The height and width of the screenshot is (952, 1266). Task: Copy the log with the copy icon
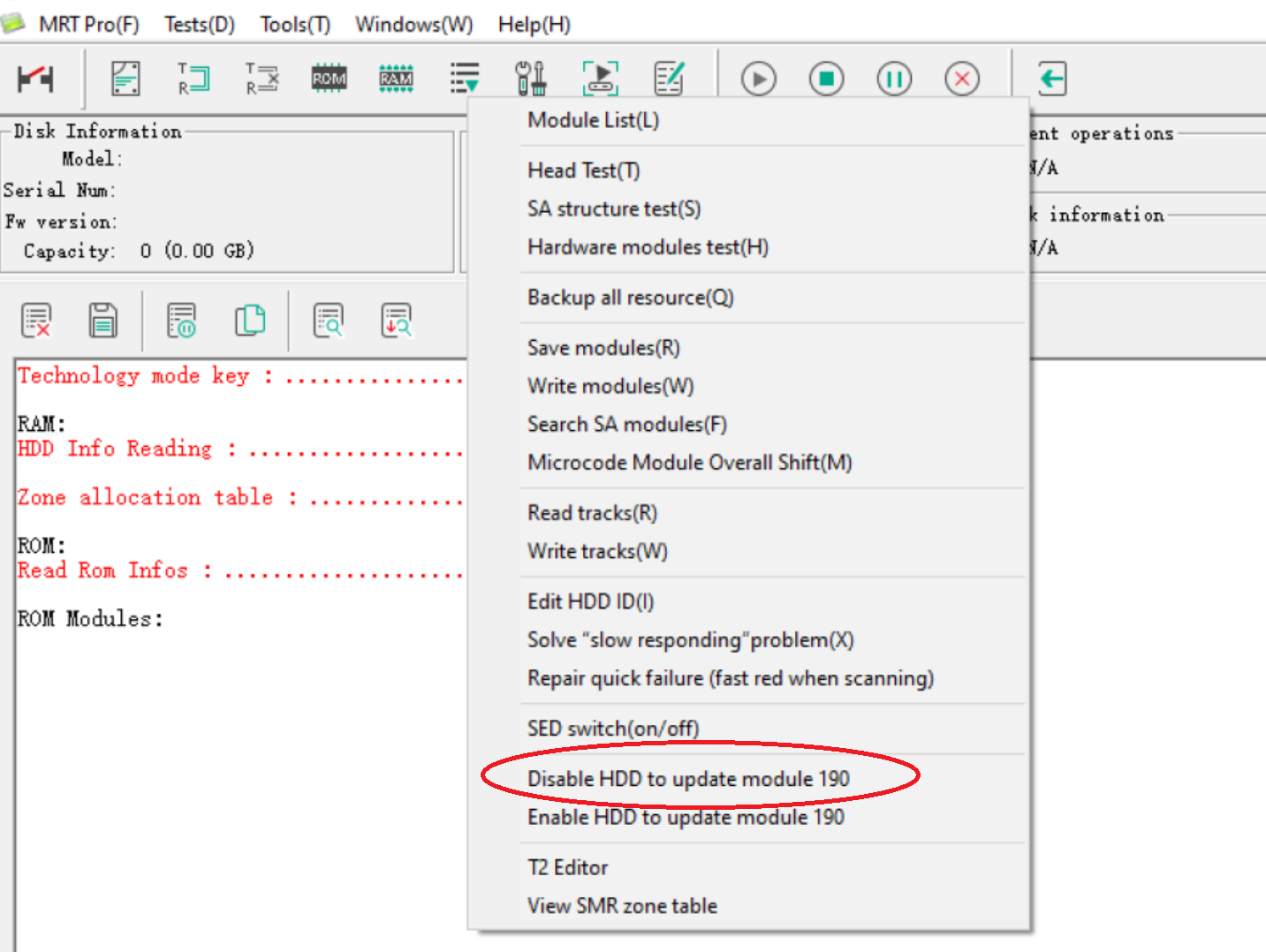(x=250, y=321)
